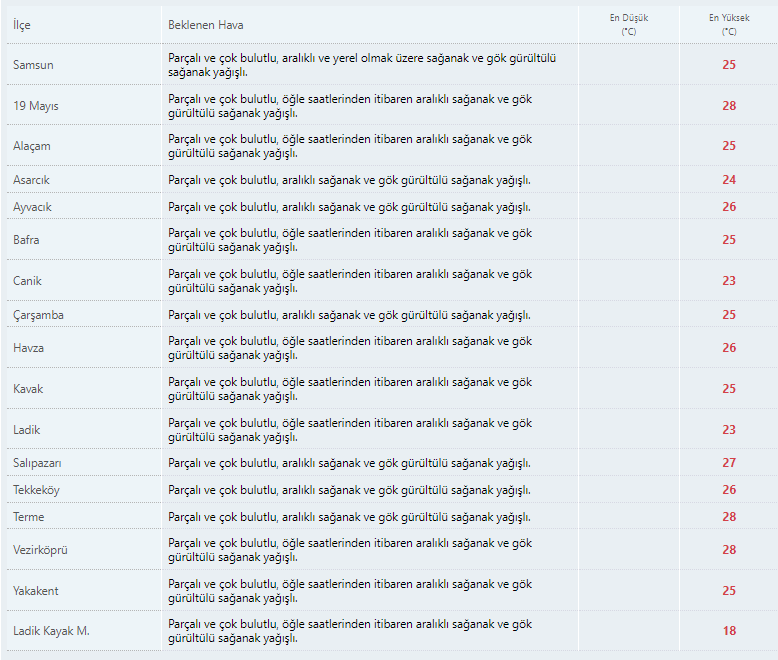Click Kavak's highest temperature 25
The image size is (778, 660).
pos(729,389)
